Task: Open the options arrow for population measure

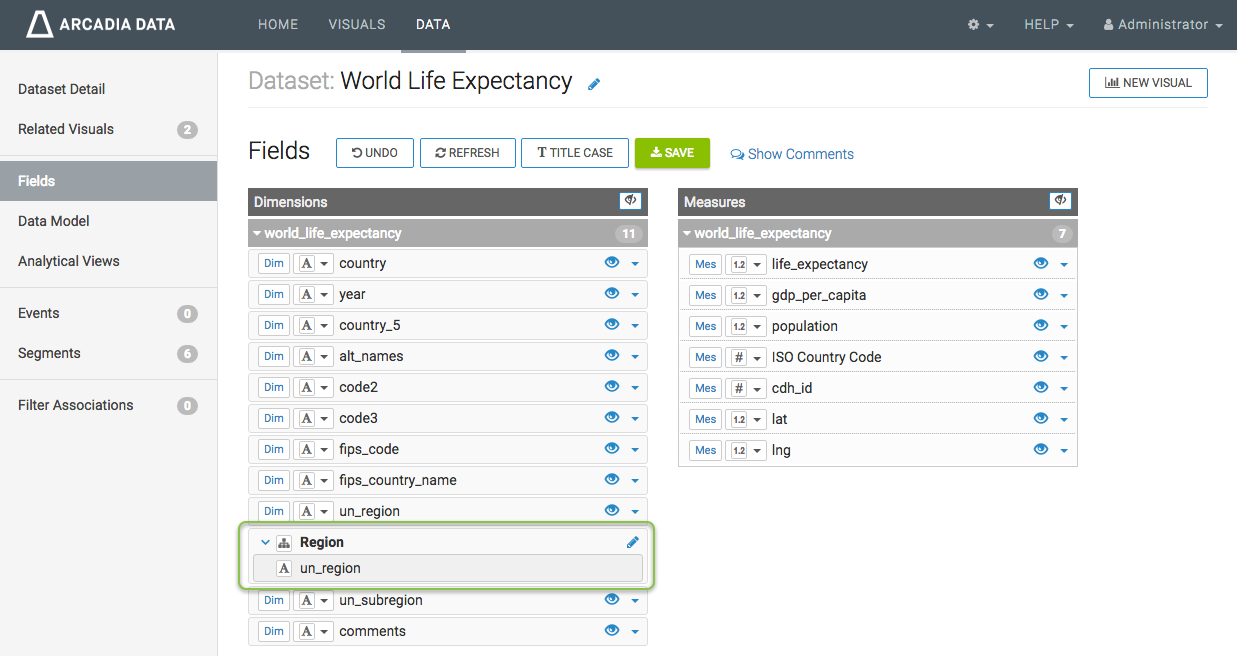Action: pos(1064,327)
